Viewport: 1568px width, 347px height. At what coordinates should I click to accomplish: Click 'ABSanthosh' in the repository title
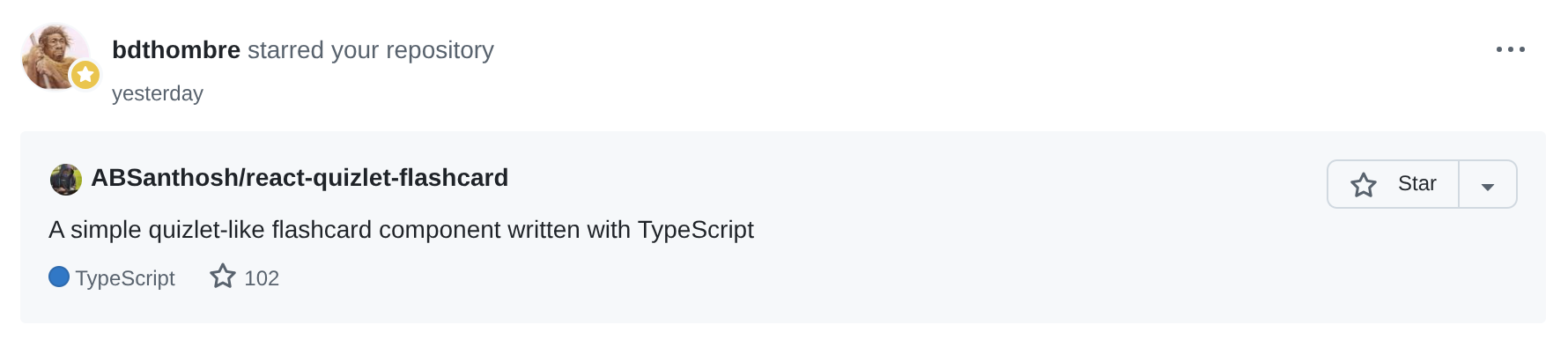coord(164,178)
